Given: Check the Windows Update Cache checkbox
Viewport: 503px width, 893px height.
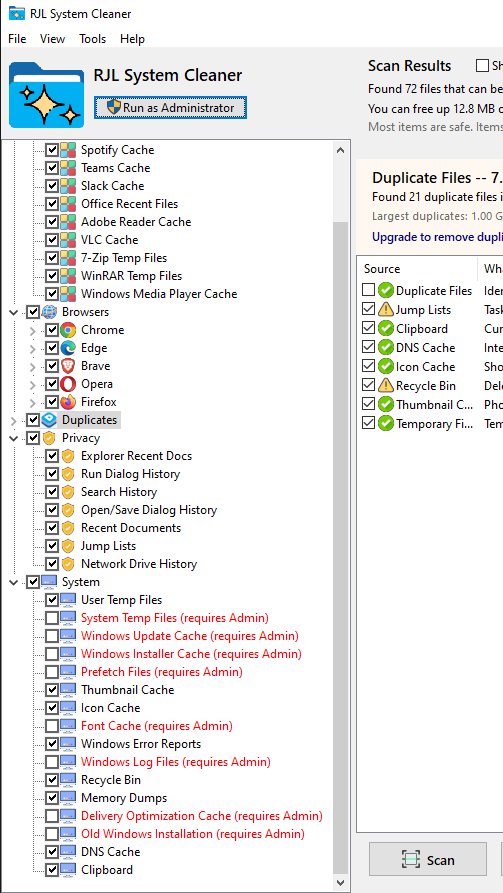Looking at the screenshot, I should tap(52, 636).
